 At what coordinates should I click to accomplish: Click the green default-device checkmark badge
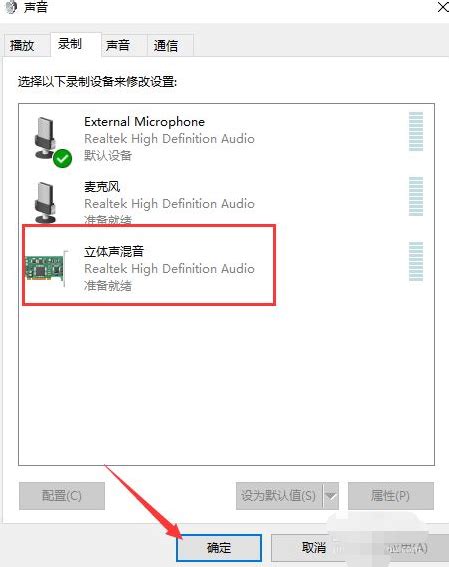(62, 158)
